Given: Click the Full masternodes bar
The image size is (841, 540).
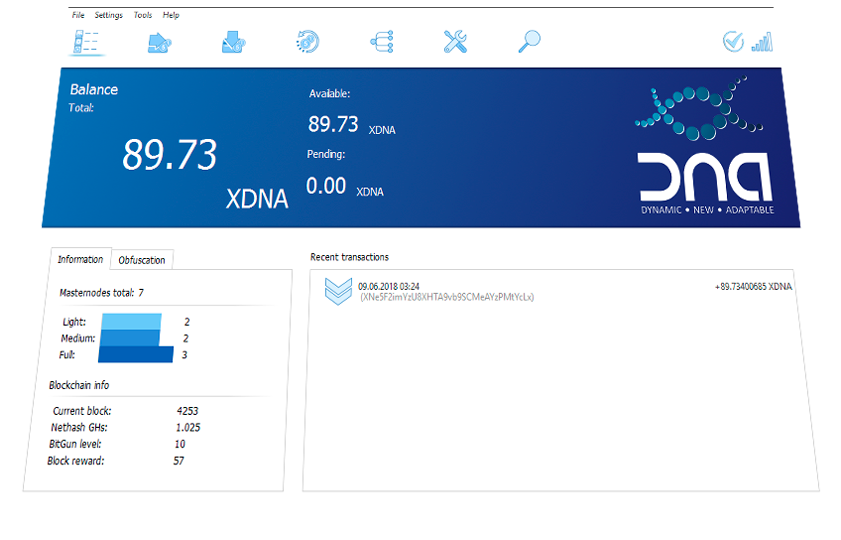Looking at the screenshot, I should pyautogui.click(x=136, y=354).
